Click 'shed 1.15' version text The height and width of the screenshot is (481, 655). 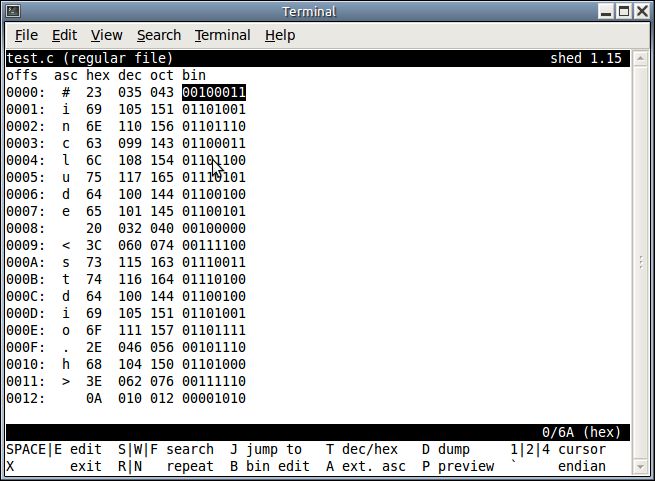coord(586,59)
